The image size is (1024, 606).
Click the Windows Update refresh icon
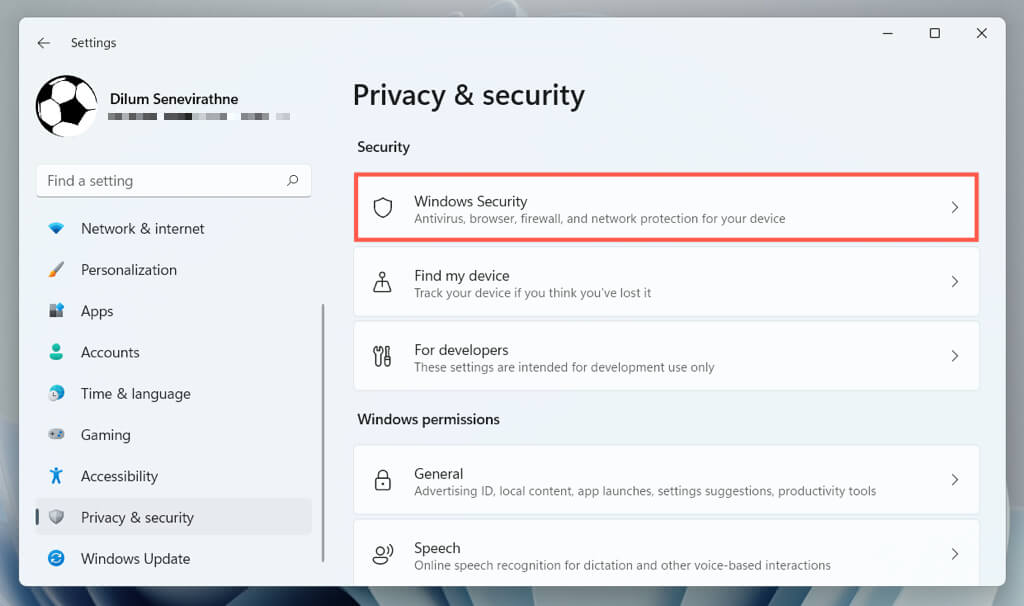(57, 559)
